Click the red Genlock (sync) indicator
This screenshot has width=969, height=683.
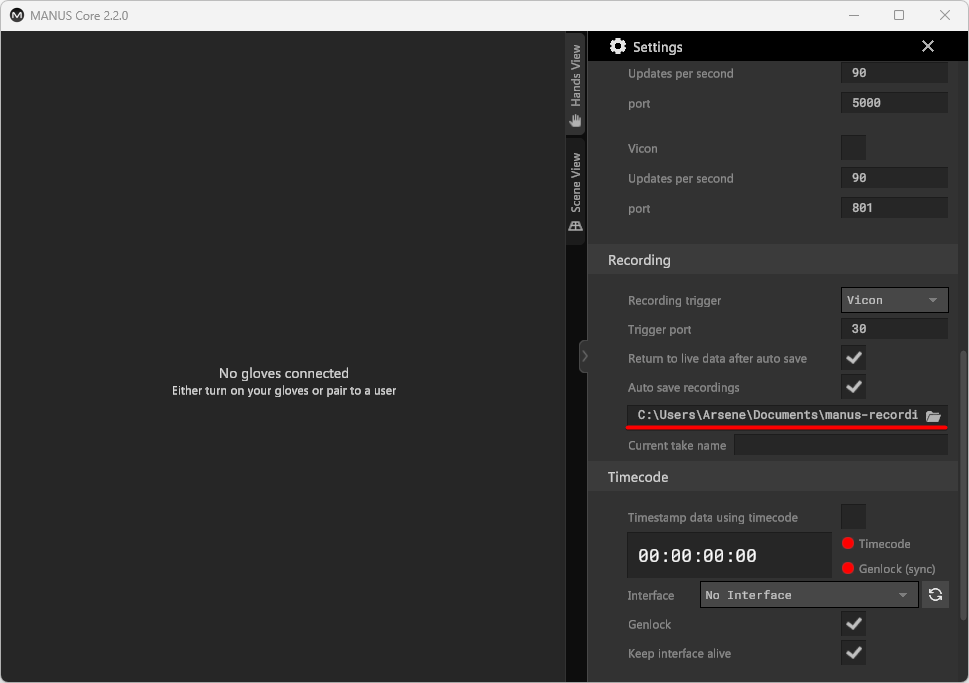coord(848,569)
